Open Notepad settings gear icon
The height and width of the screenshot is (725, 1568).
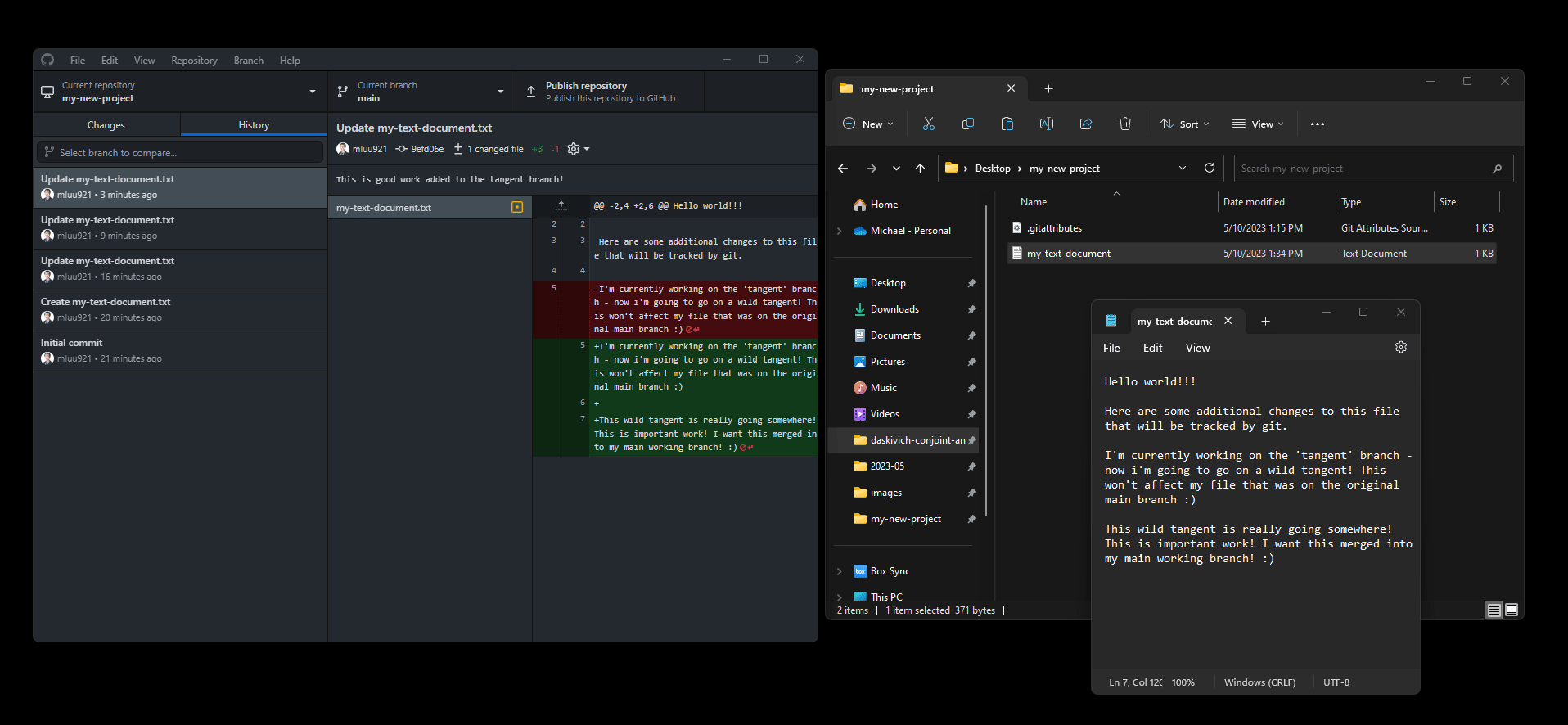pos(1400,348)
